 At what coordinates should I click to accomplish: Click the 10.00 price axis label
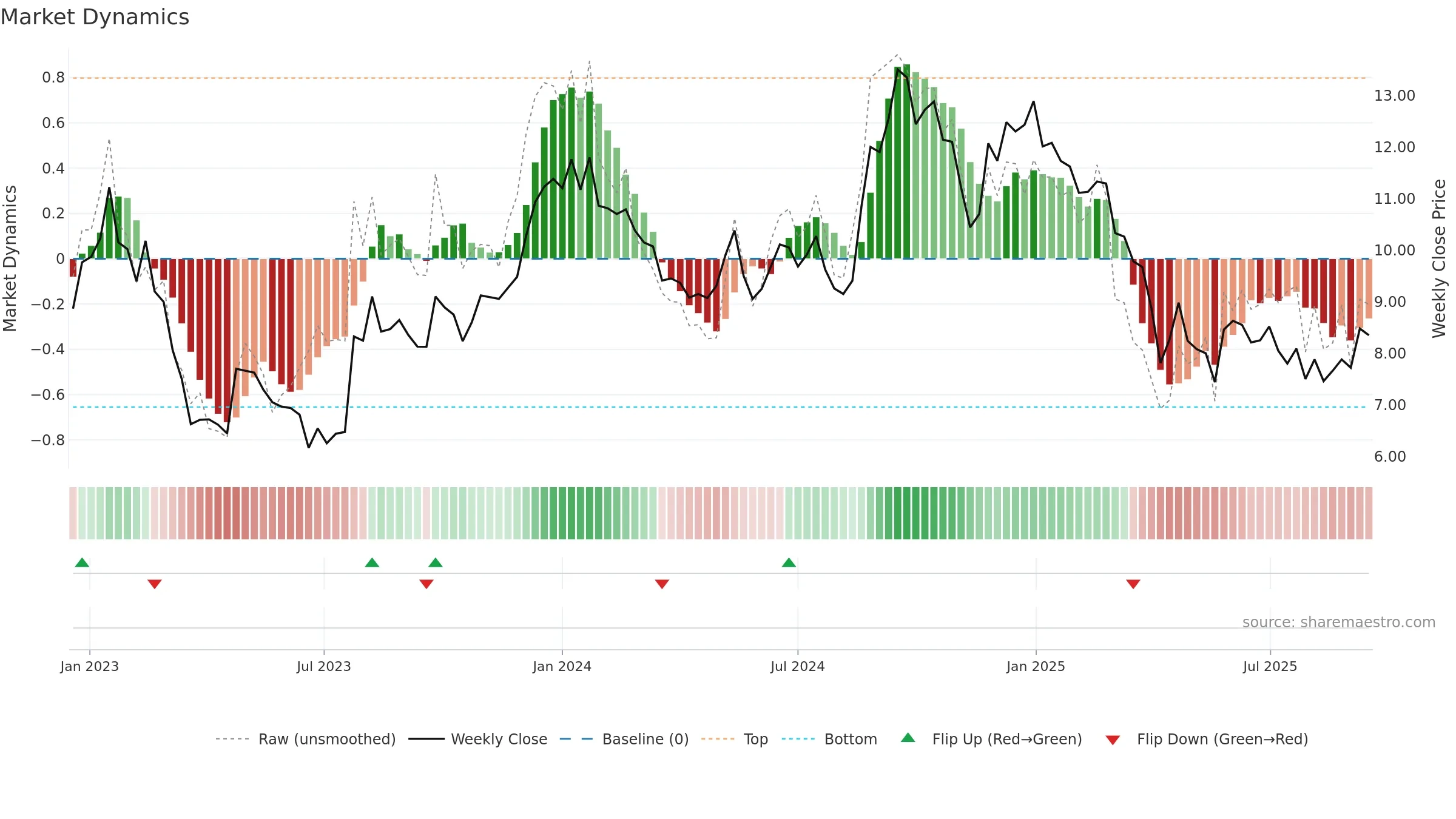pyautogui.click(x=1395, y=251)
